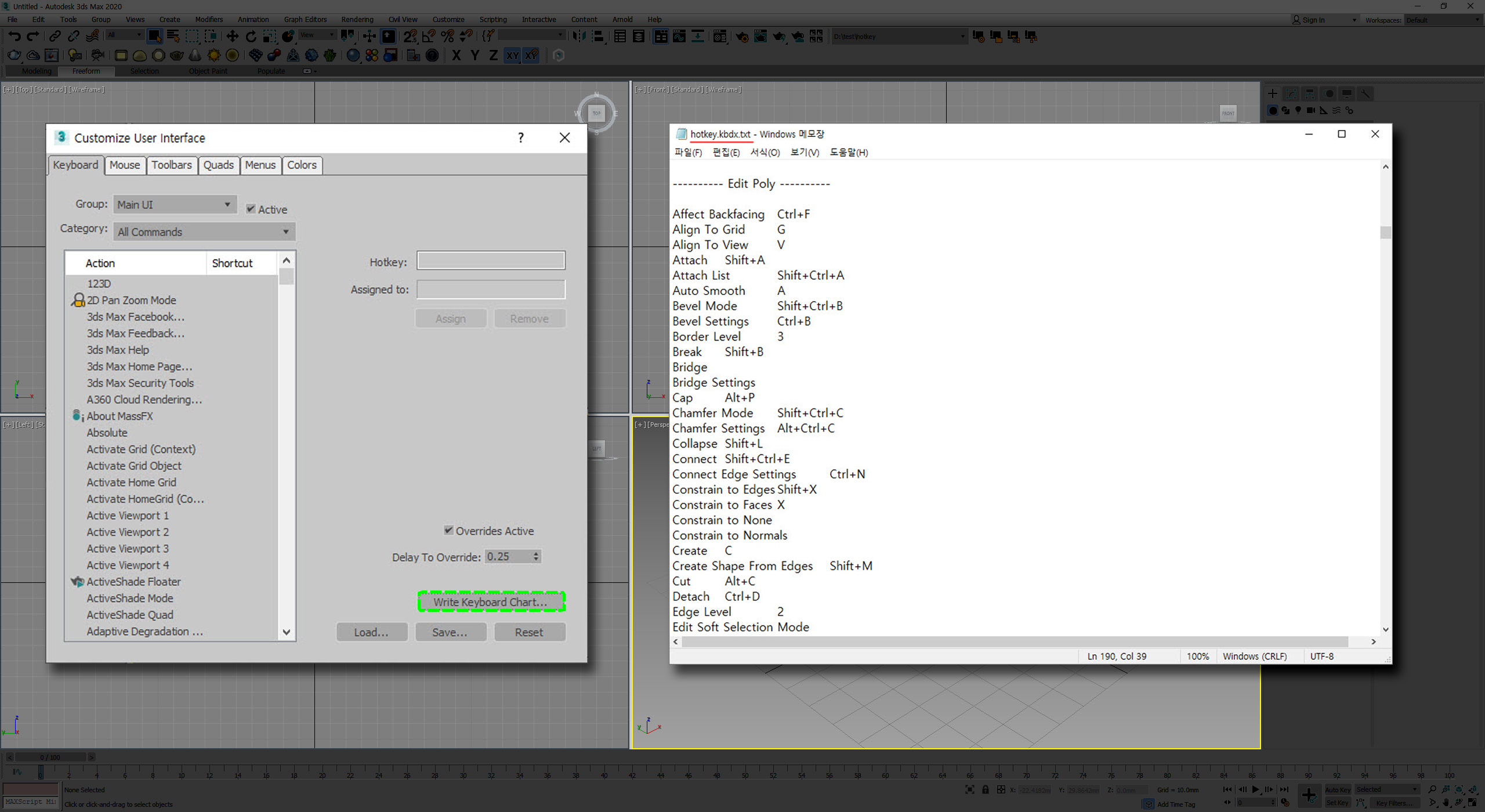
Task: Toggle the Overrides Active checkbox
Action: pyautogui.click(x=448, y=530)
